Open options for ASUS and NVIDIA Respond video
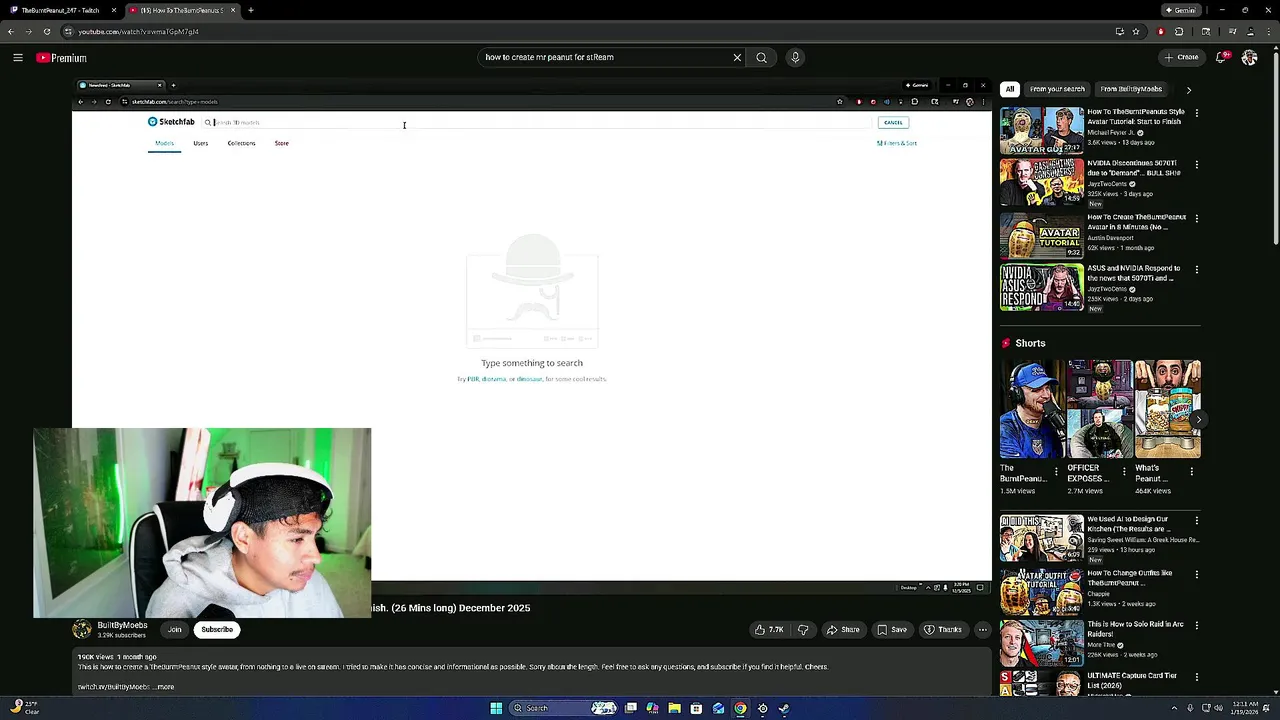 (x=1196, y=270)
